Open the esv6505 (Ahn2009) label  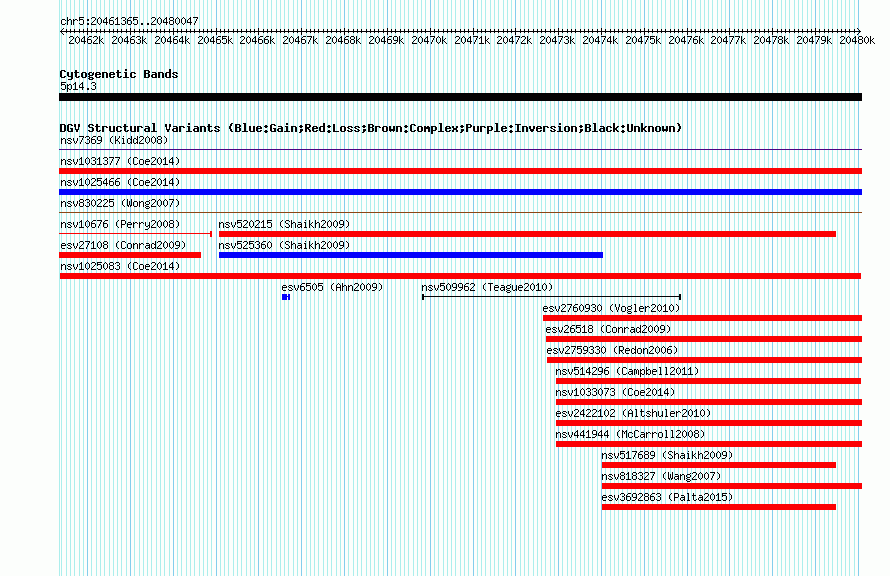332,287
